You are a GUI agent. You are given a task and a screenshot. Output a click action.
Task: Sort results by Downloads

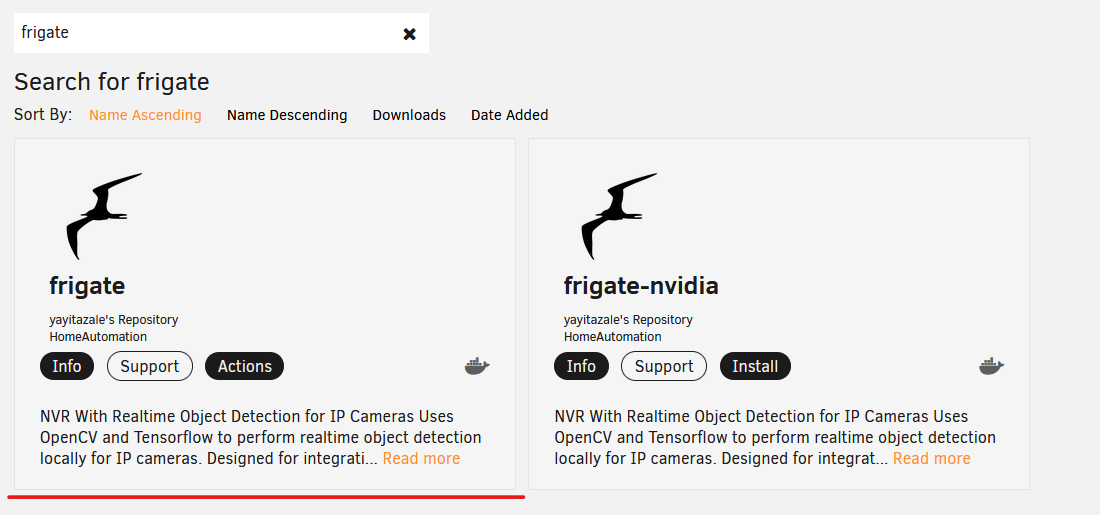pyautogui.click(x=409, y=115)
